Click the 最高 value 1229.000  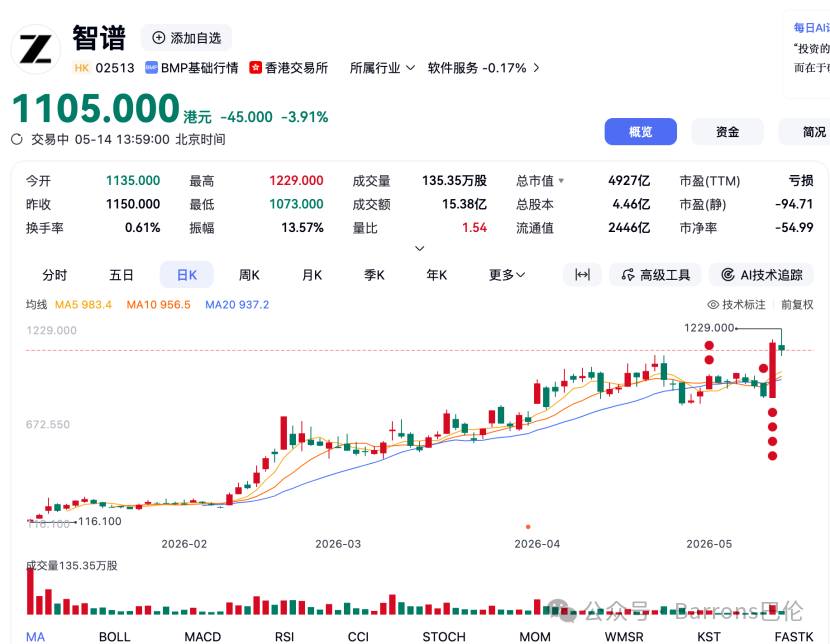(x=296, y=181)
